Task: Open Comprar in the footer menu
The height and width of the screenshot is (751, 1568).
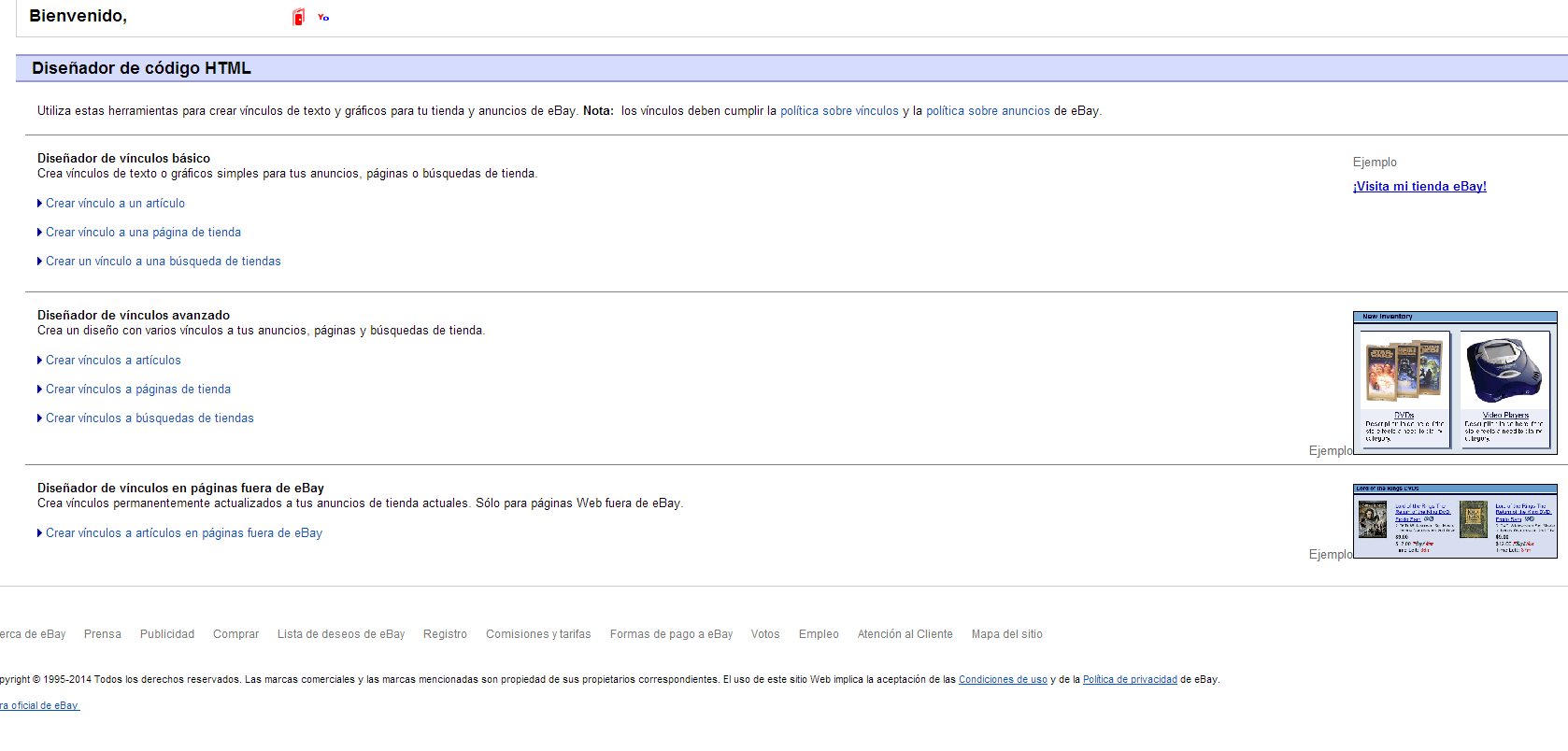Action: (x=235, y=634)
